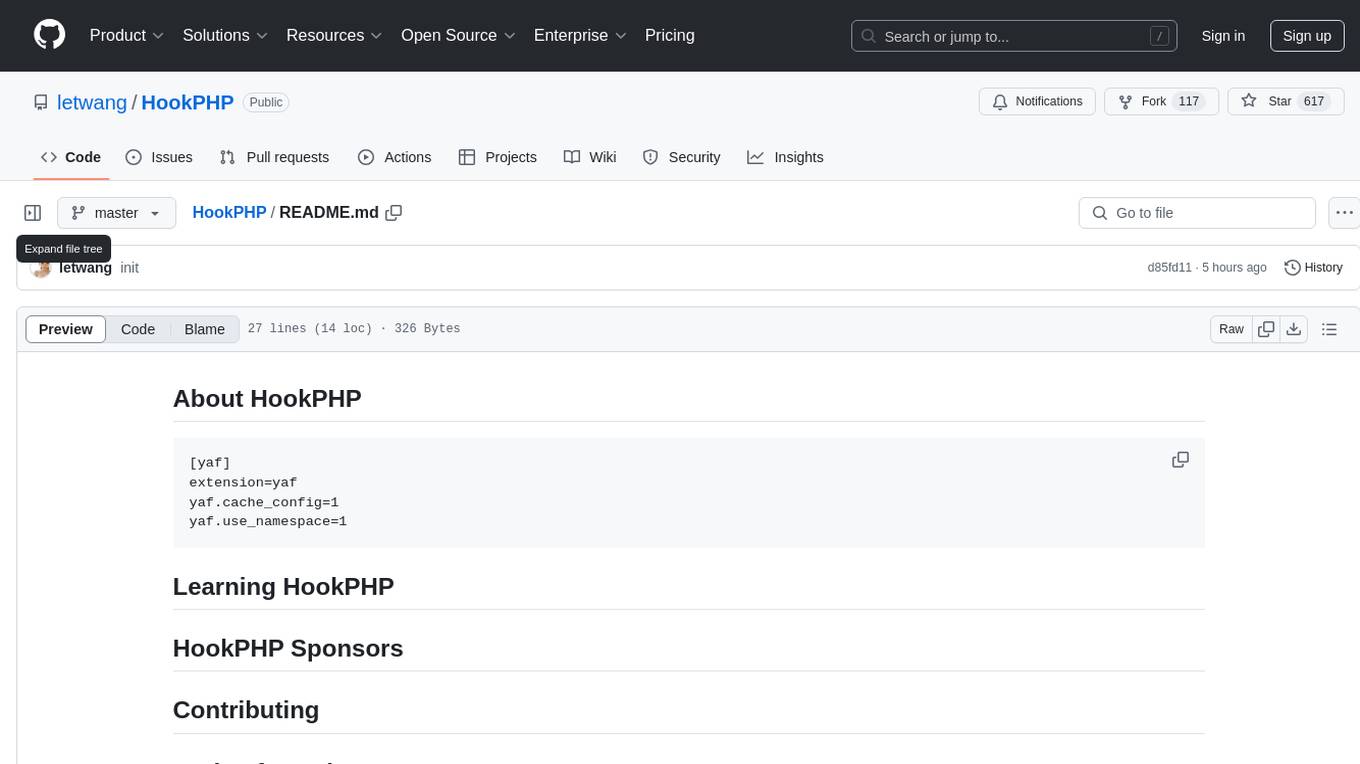Open the Solutions dropdown menu
Screen dimensions: 1360x764
pos(225,35)
